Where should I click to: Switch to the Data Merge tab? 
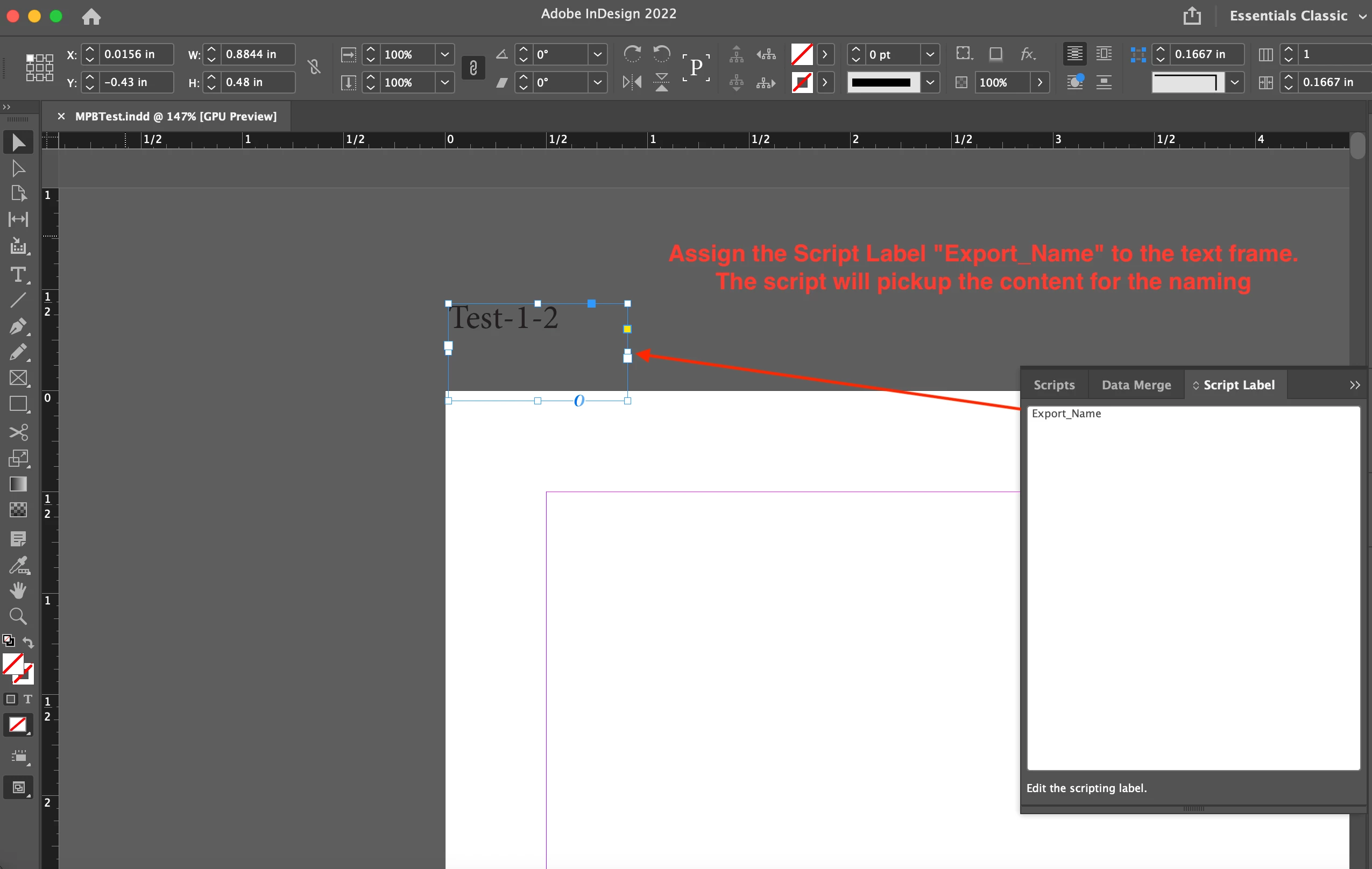click(1136, 385)
